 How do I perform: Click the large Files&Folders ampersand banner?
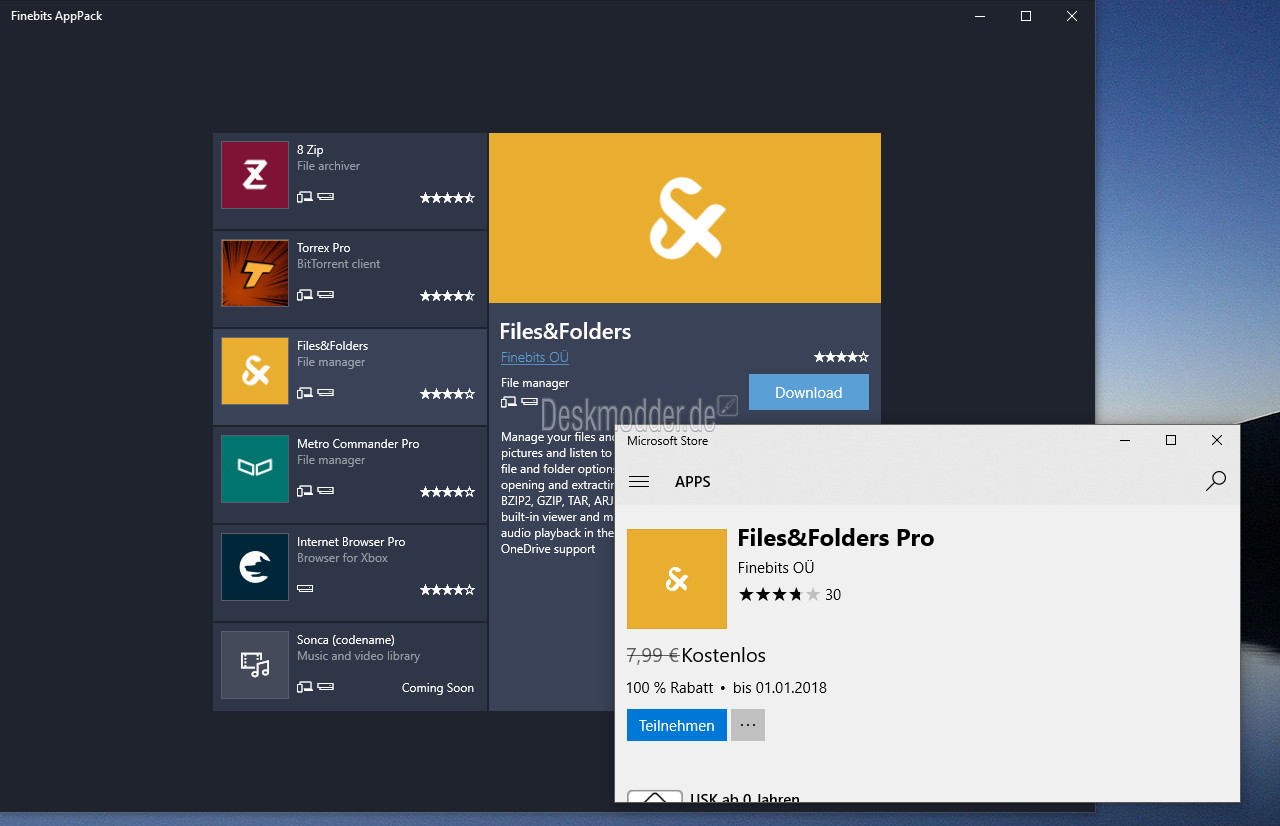(x=685, y=218)
